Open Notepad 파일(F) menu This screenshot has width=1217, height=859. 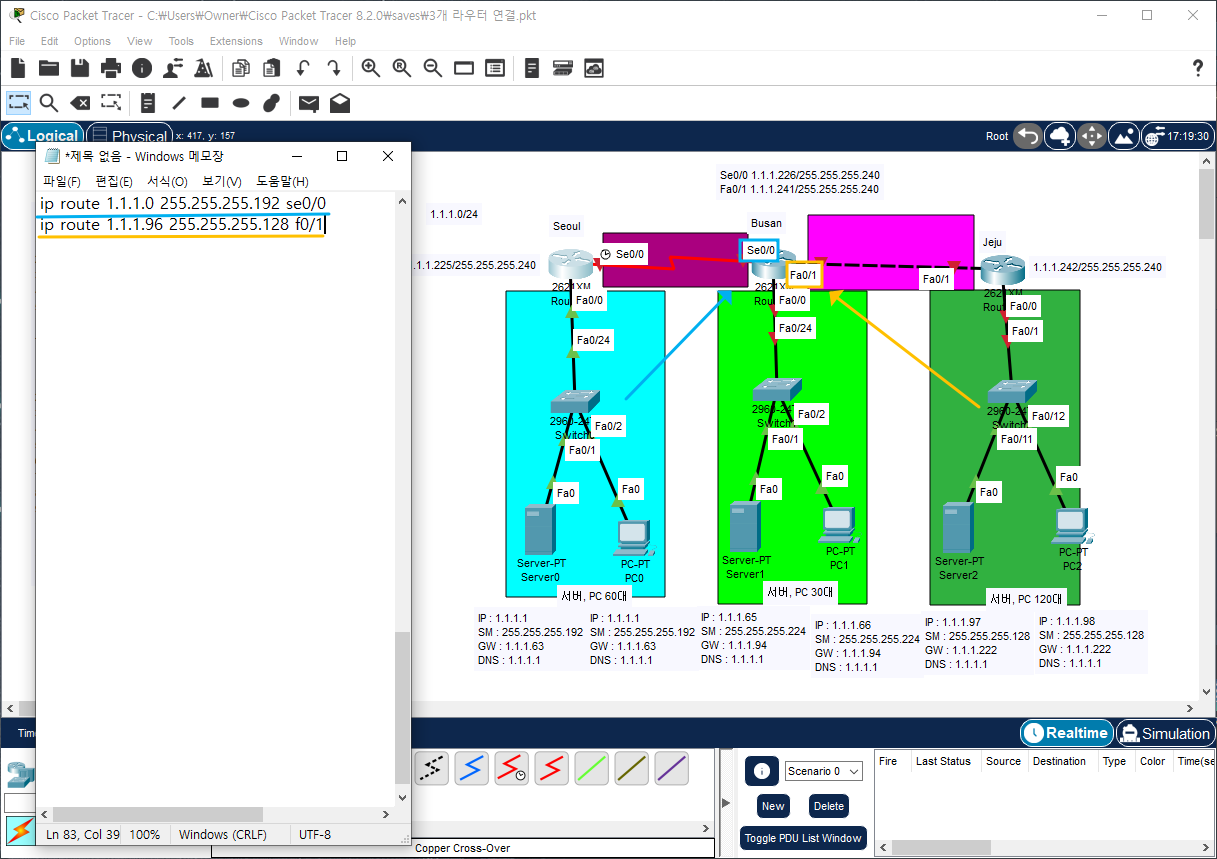click(62, 181)
